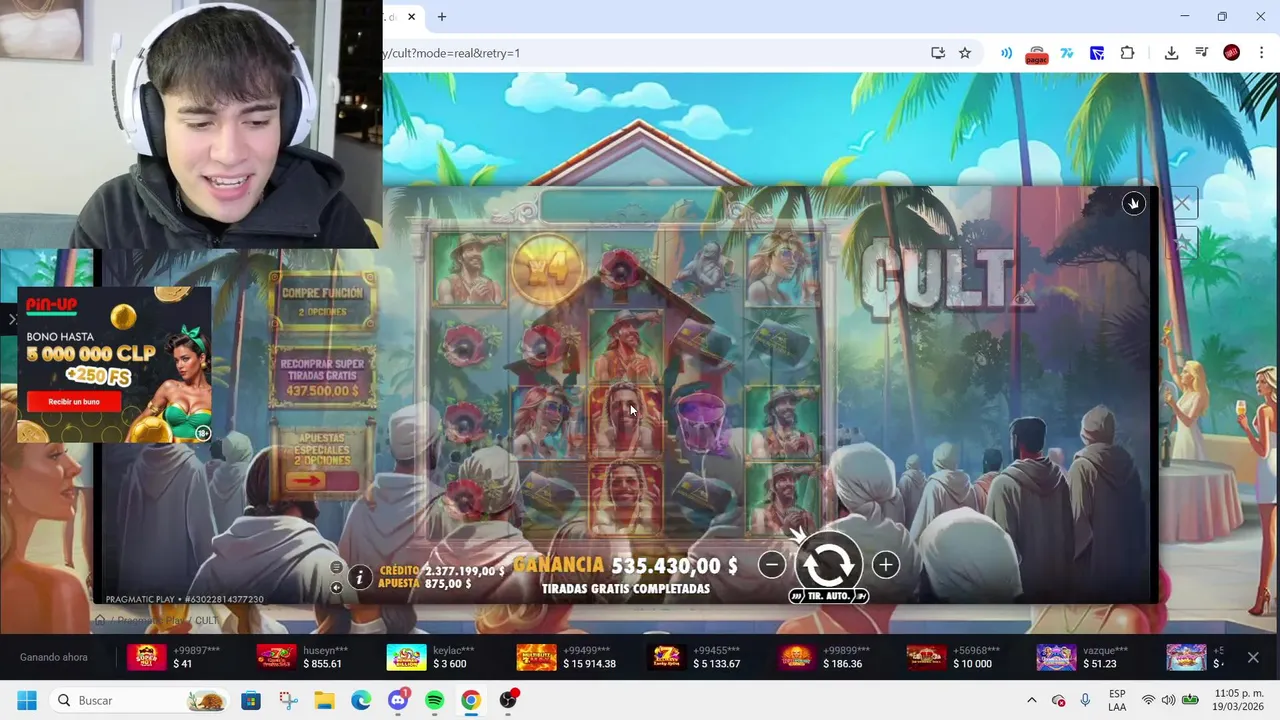
Task: Bookmark this page with the star icon
Action: pyautogui.click(x=965, y=53)
